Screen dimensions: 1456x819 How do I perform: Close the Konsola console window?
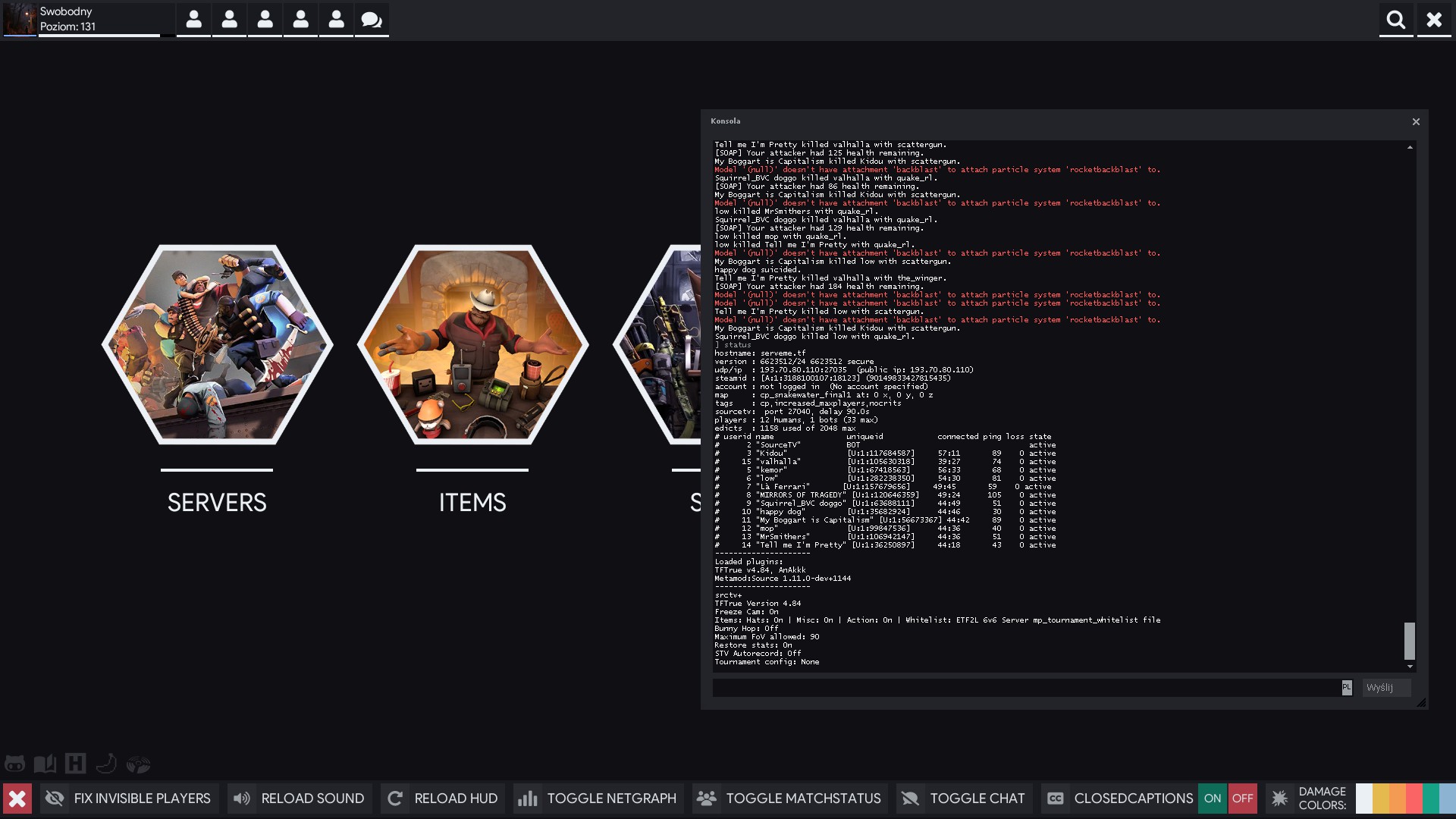(x=1416, y=121)
